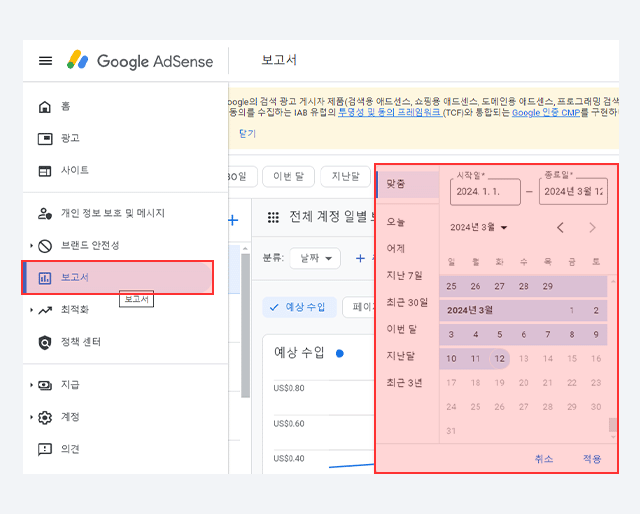Toggle the 페이지 metric chip

358,307
